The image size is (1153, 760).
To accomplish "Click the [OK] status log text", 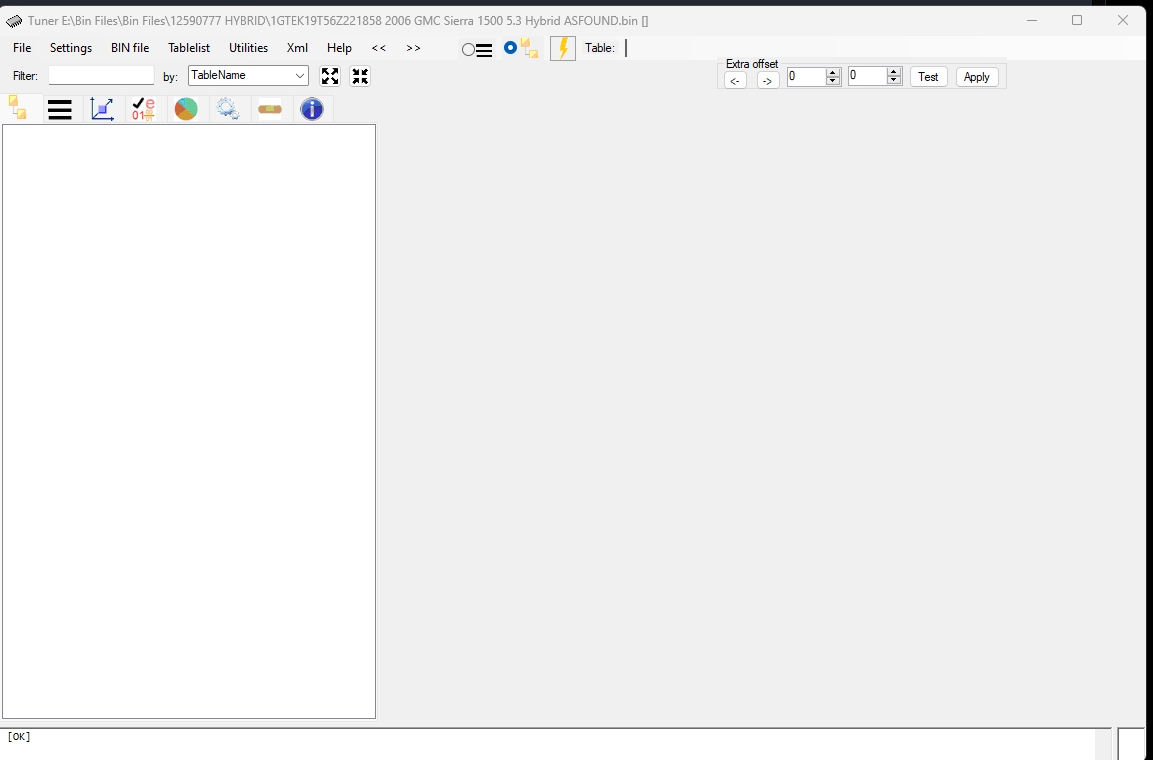I will 19,736.
